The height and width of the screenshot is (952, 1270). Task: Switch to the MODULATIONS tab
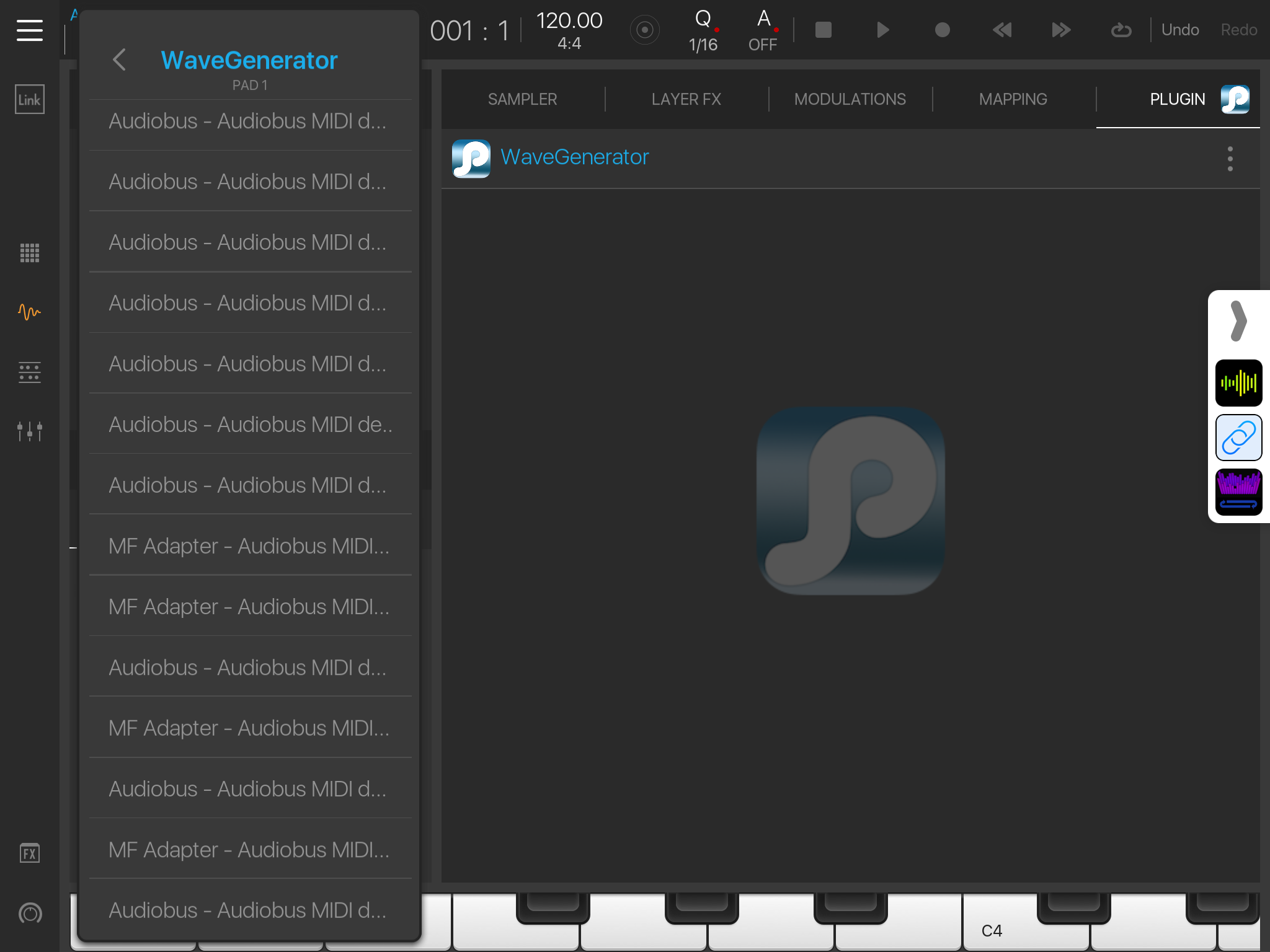tap(850, 99)
